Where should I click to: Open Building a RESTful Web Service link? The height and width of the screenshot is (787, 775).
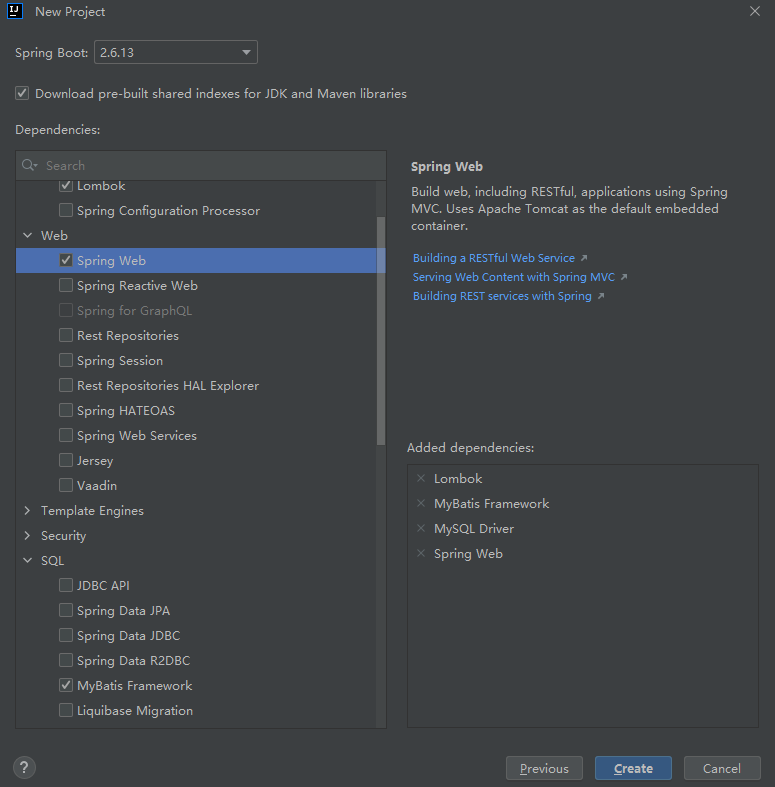click(494, 258)
